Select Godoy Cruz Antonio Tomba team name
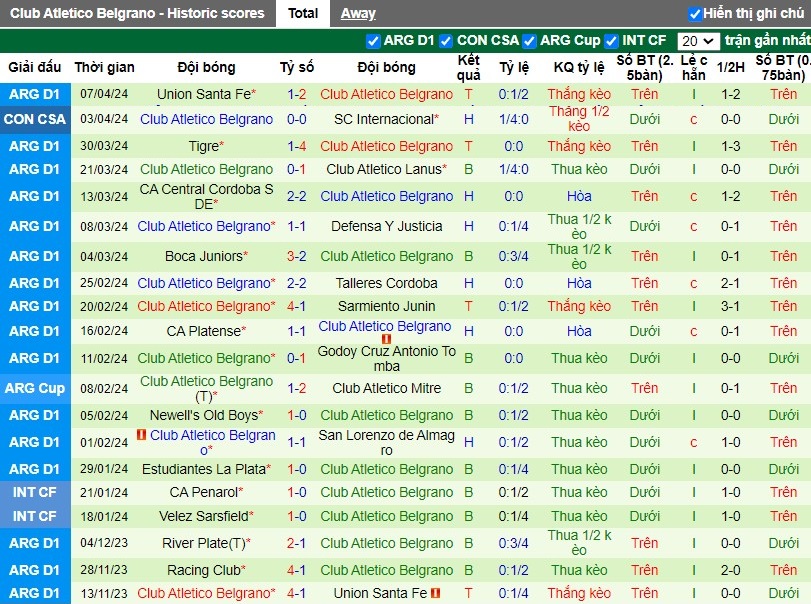 pyautogui.click(x=386, y=358)
